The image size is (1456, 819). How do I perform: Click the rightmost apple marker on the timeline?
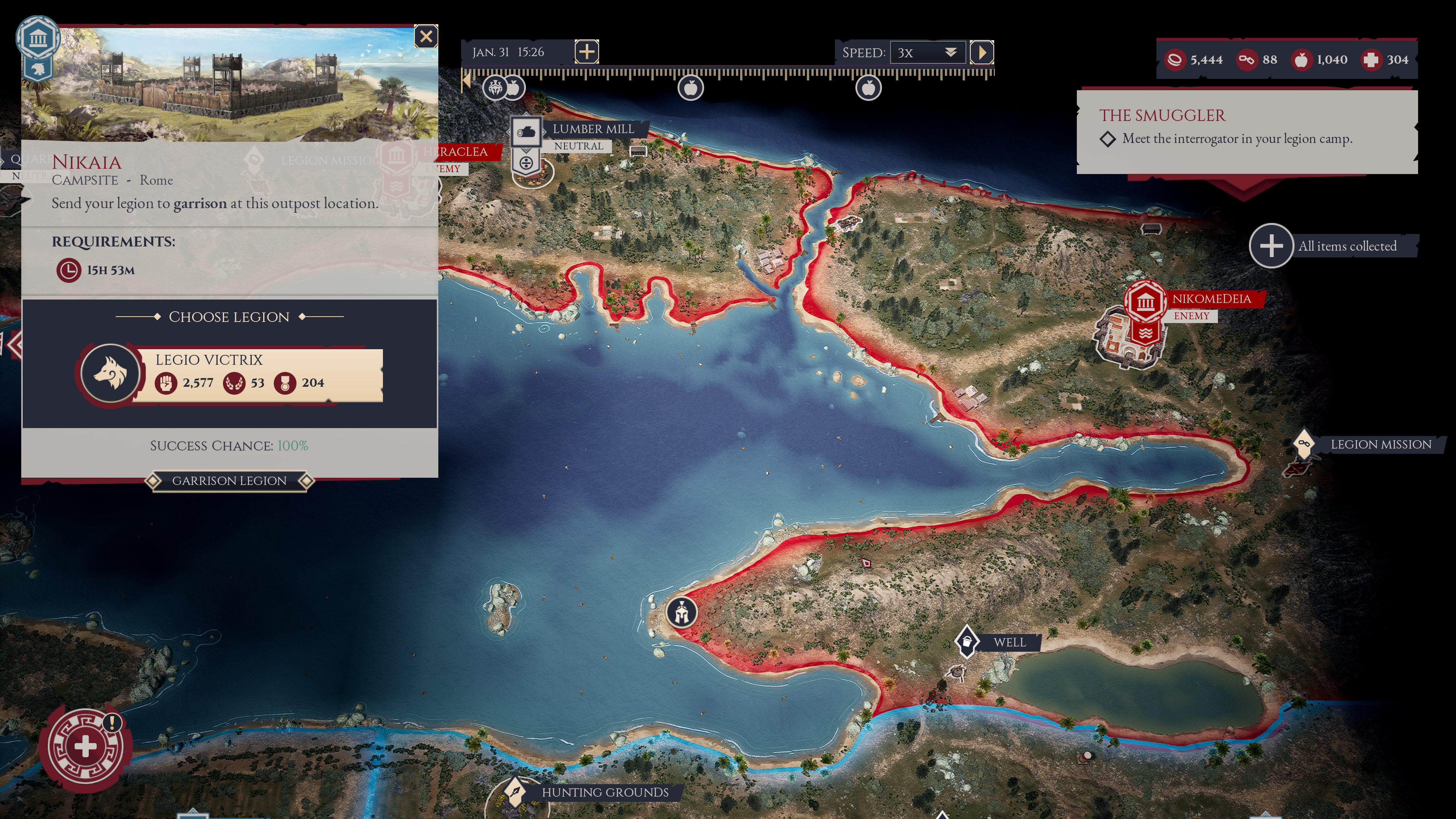click(x=868, y=88)
